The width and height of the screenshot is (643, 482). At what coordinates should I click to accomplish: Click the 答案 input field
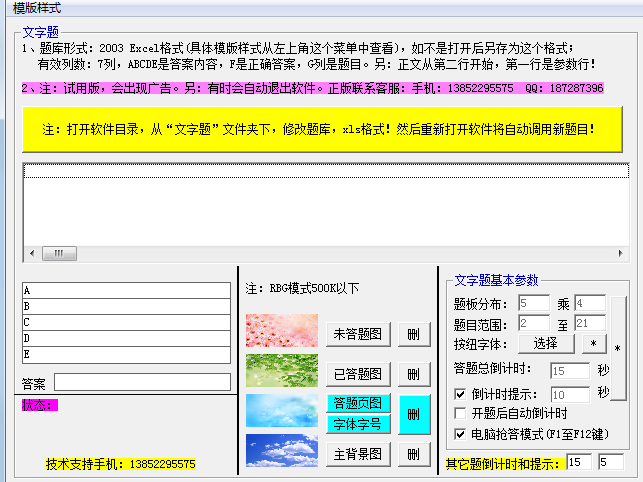point(142,382)
